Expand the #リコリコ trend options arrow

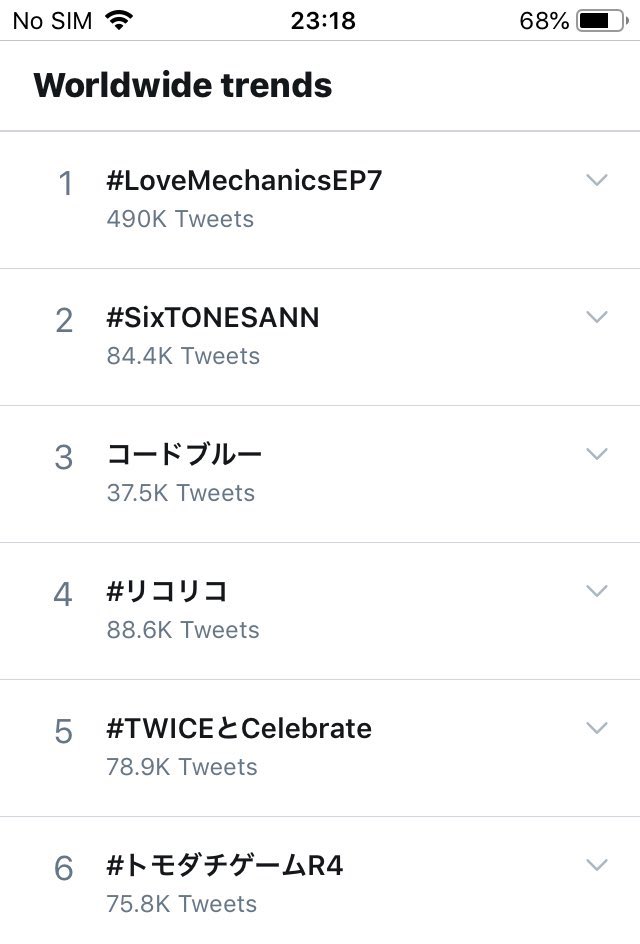(597, 591)
